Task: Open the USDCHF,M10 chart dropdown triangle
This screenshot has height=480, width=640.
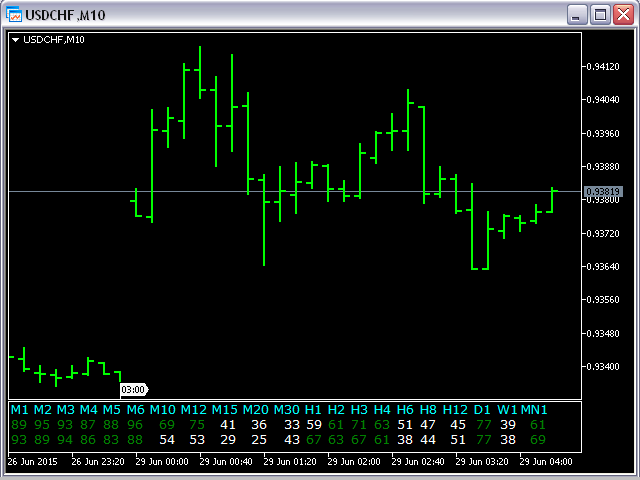Action: pos(16,40)
